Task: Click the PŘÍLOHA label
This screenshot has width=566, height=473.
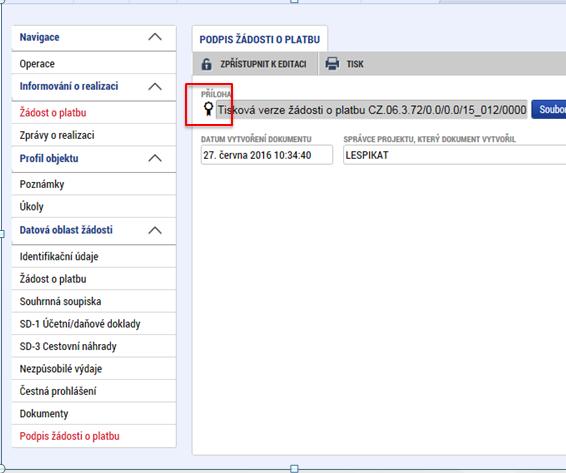Action: tap(216, 94)
